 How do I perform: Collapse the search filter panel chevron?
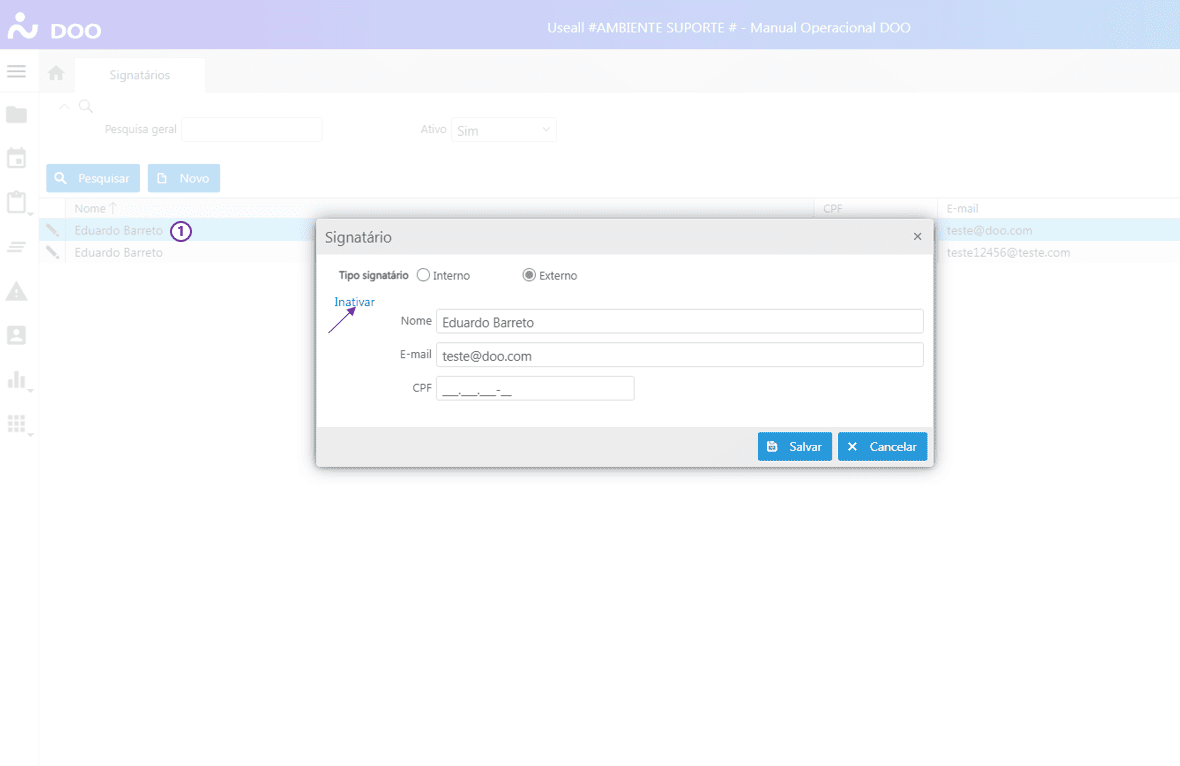click(64, 106)
